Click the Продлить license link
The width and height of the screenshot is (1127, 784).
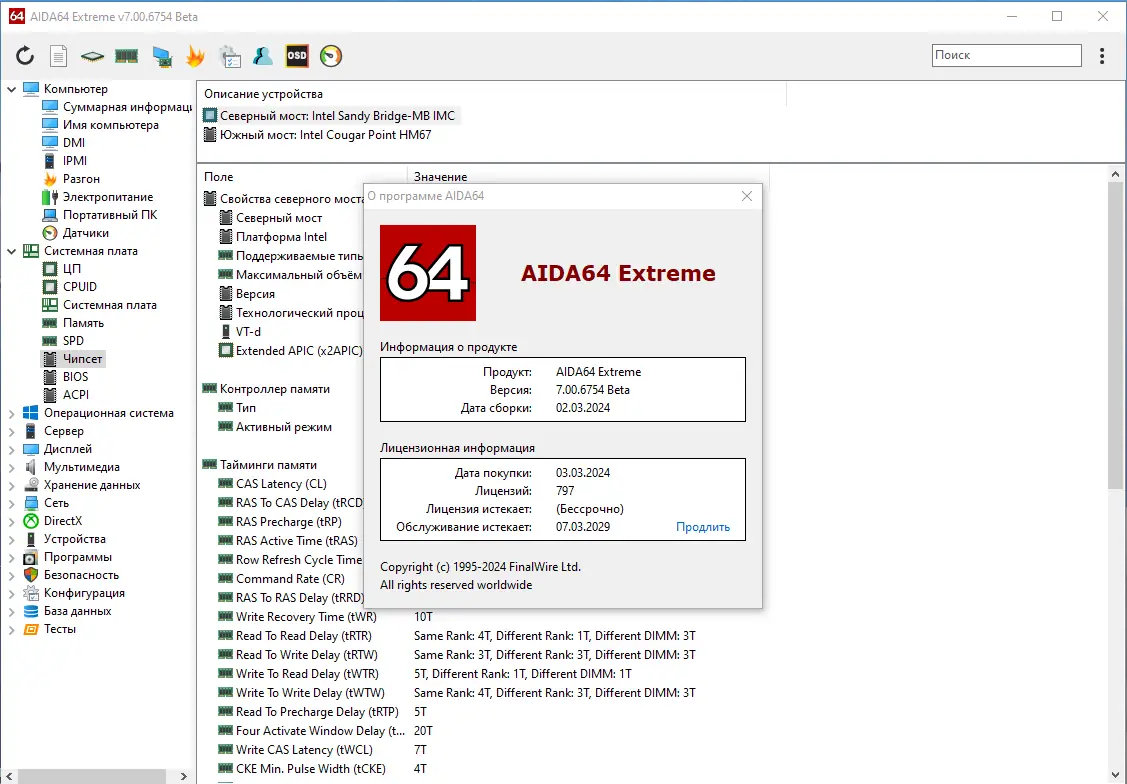tap(702, 527)
